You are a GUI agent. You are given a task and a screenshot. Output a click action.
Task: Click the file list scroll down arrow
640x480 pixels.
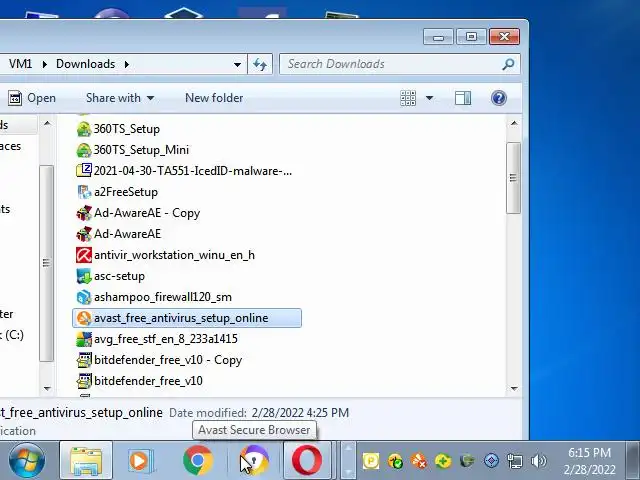[x=514, y=389]
